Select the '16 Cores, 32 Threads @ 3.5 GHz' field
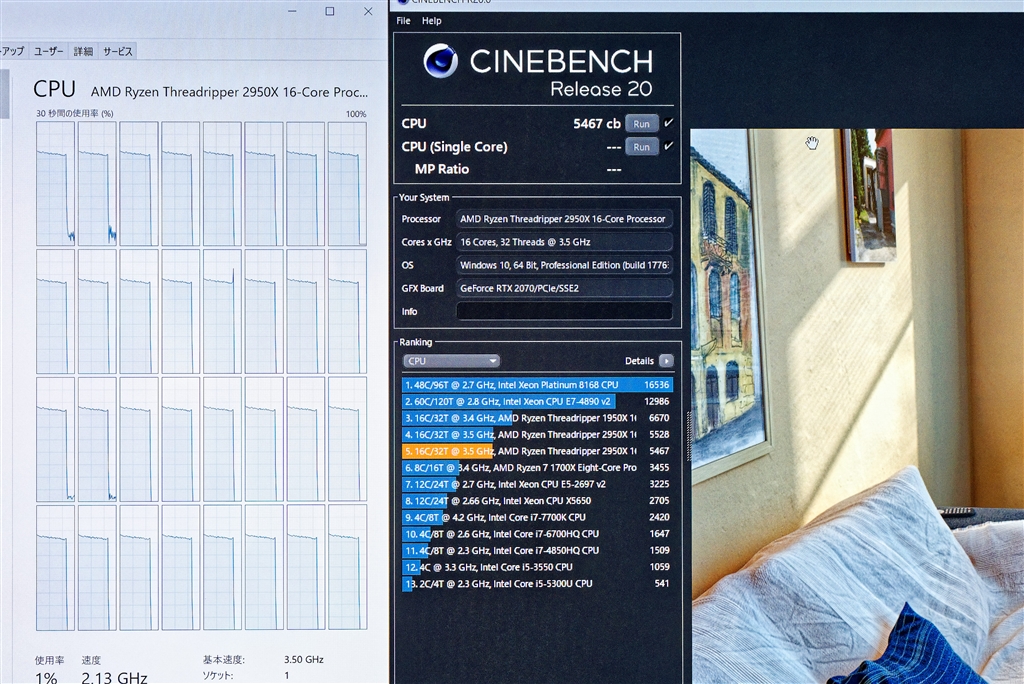1024x684 pixels. pos(564,242)
